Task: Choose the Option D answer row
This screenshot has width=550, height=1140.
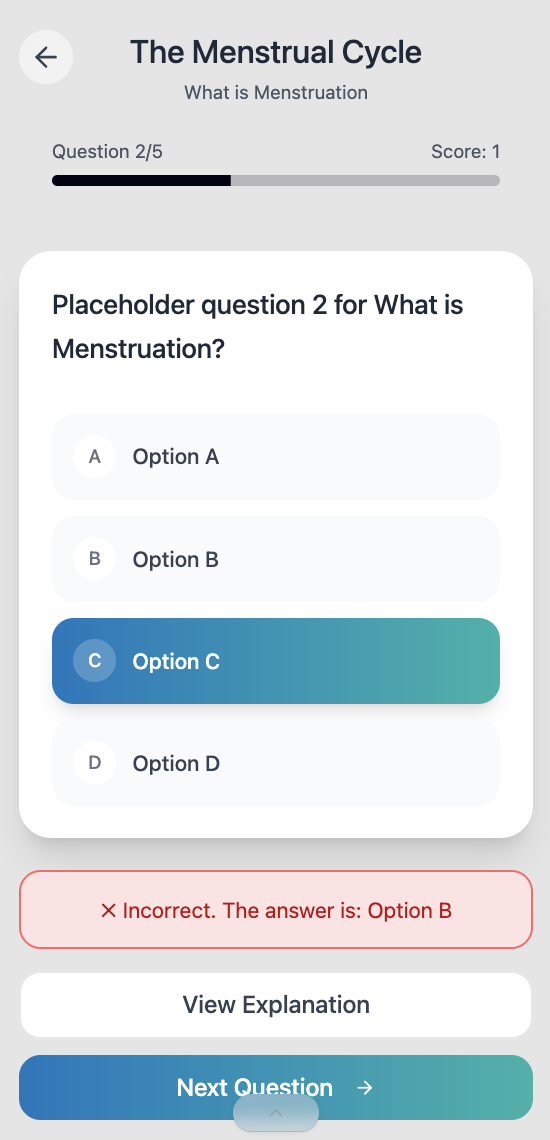Action: click(276, 763)
